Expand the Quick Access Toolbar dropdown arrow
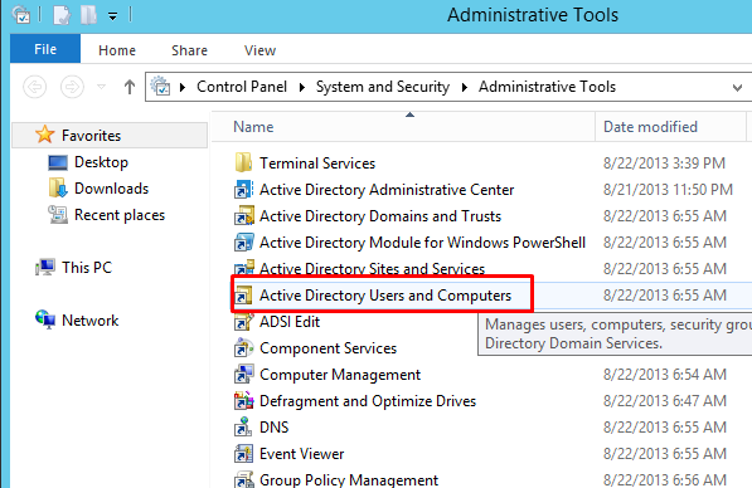Viewport: 752px width, 488px height. 112,16
